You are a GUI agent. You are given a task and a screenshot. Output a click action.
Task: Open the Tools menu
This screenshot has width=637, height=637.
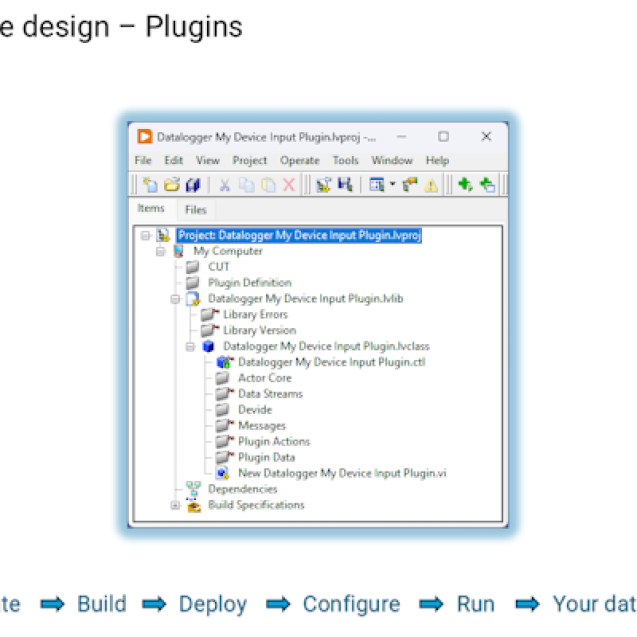pyautogui.click(x=345, y=160)
